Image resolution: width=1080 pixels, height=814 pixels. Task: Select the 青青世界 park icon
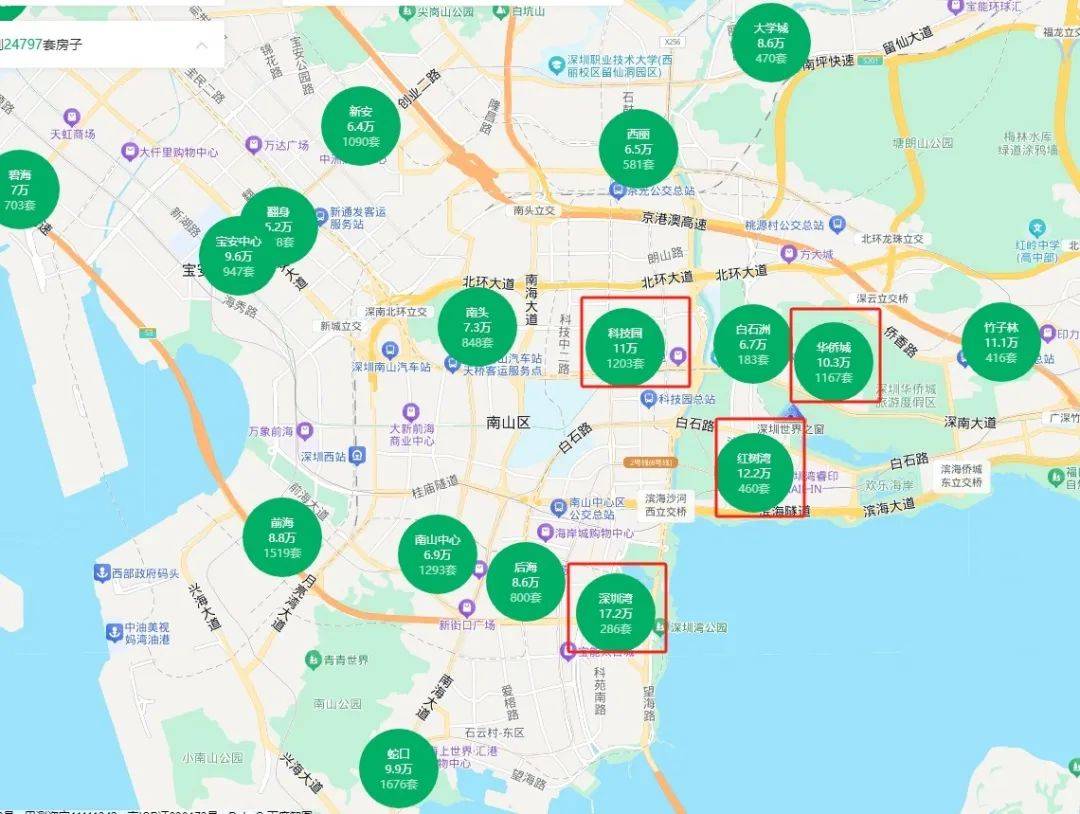pos(313,659)
